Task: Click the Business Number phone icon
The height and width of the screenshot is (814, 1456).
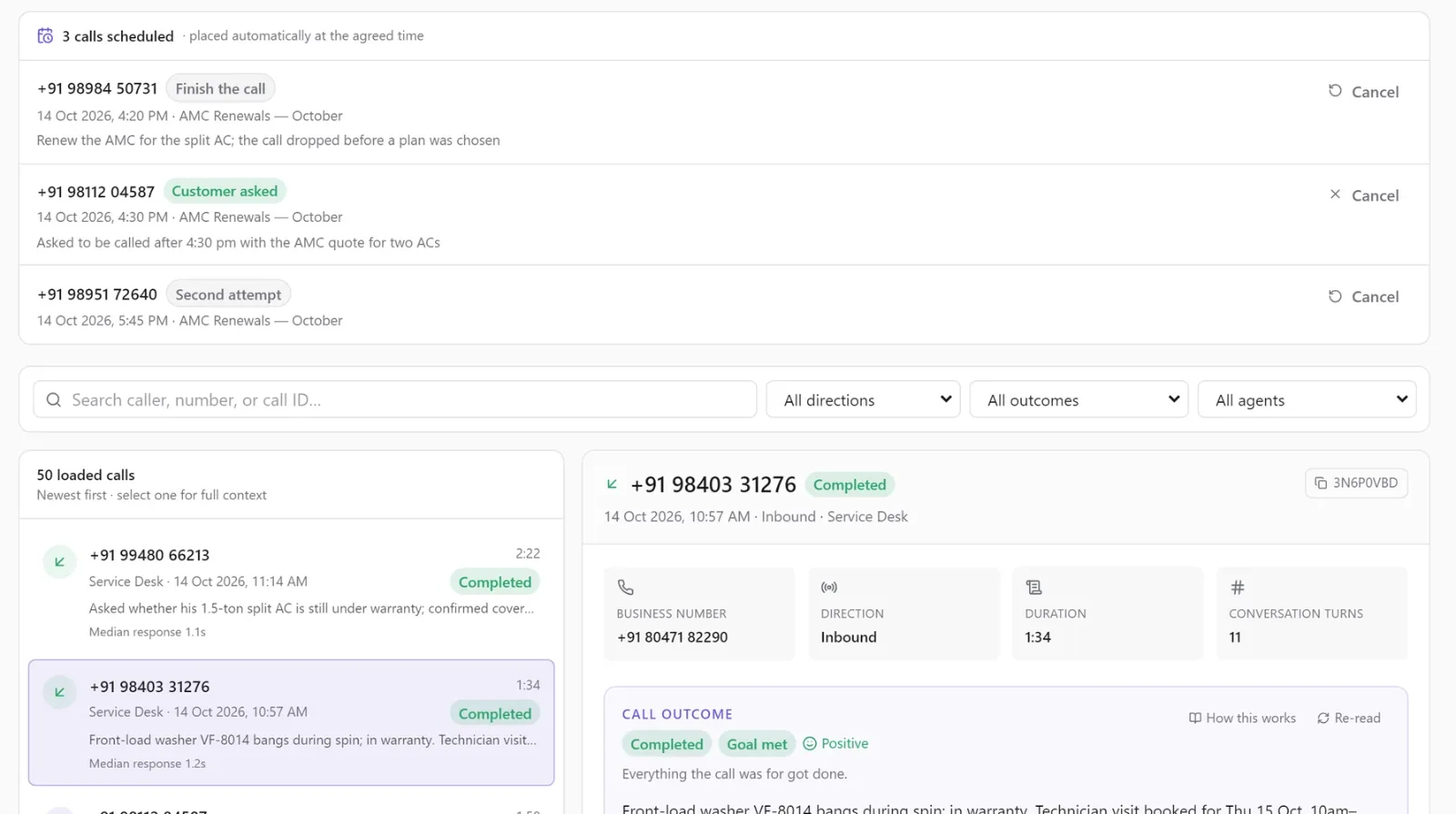Action: (625, 588)
